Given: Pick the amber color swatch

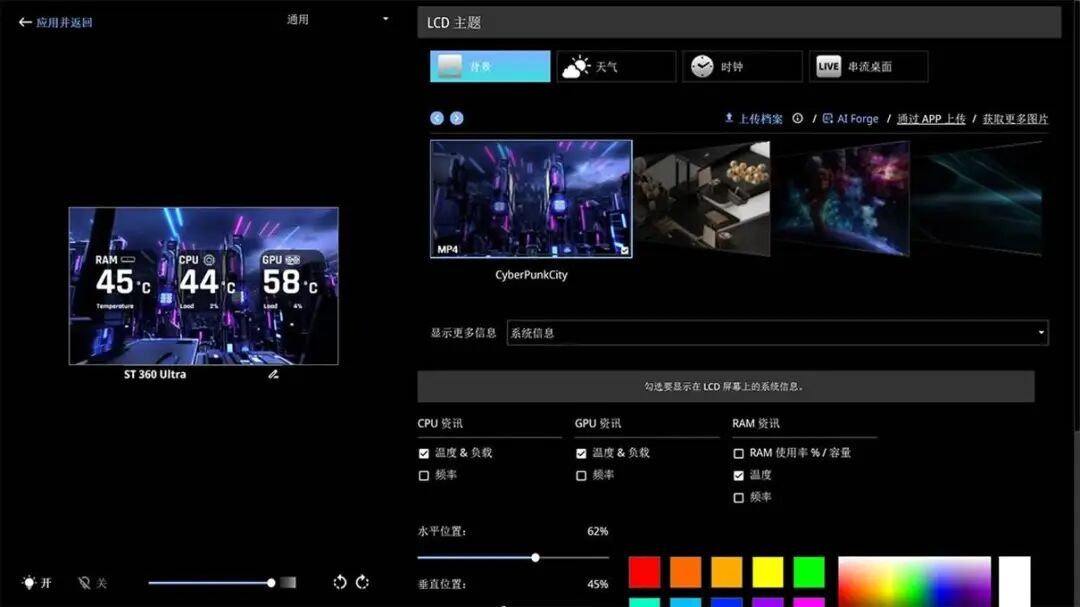Looking at the screenshot, I should 727,572.
